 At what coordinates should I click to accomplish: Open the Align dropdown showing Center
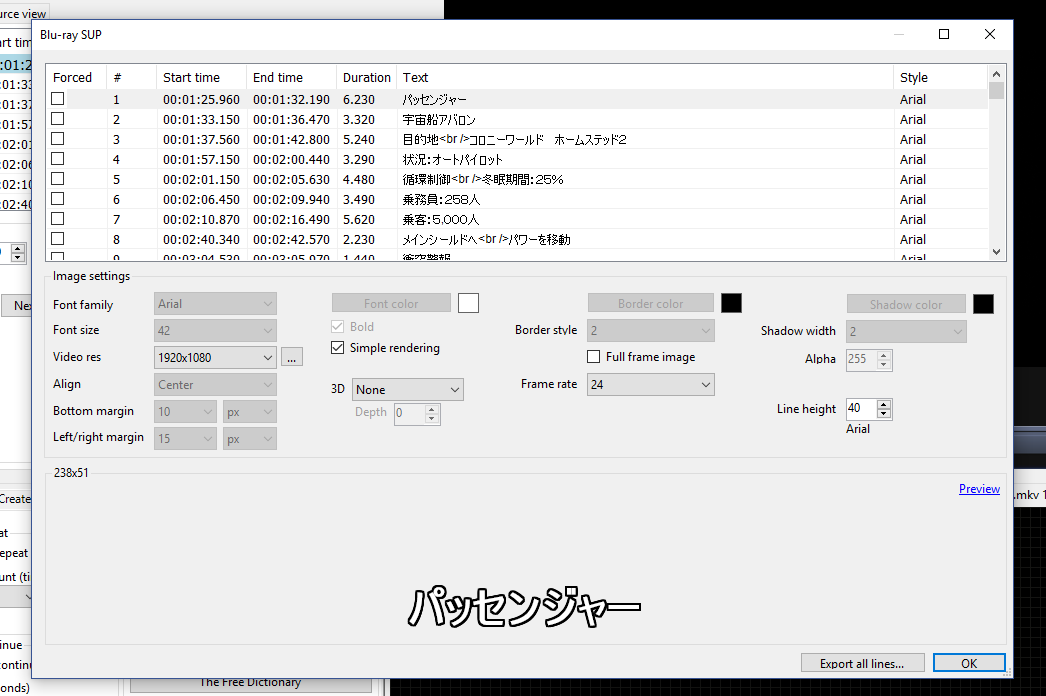[x=214, y=384]
